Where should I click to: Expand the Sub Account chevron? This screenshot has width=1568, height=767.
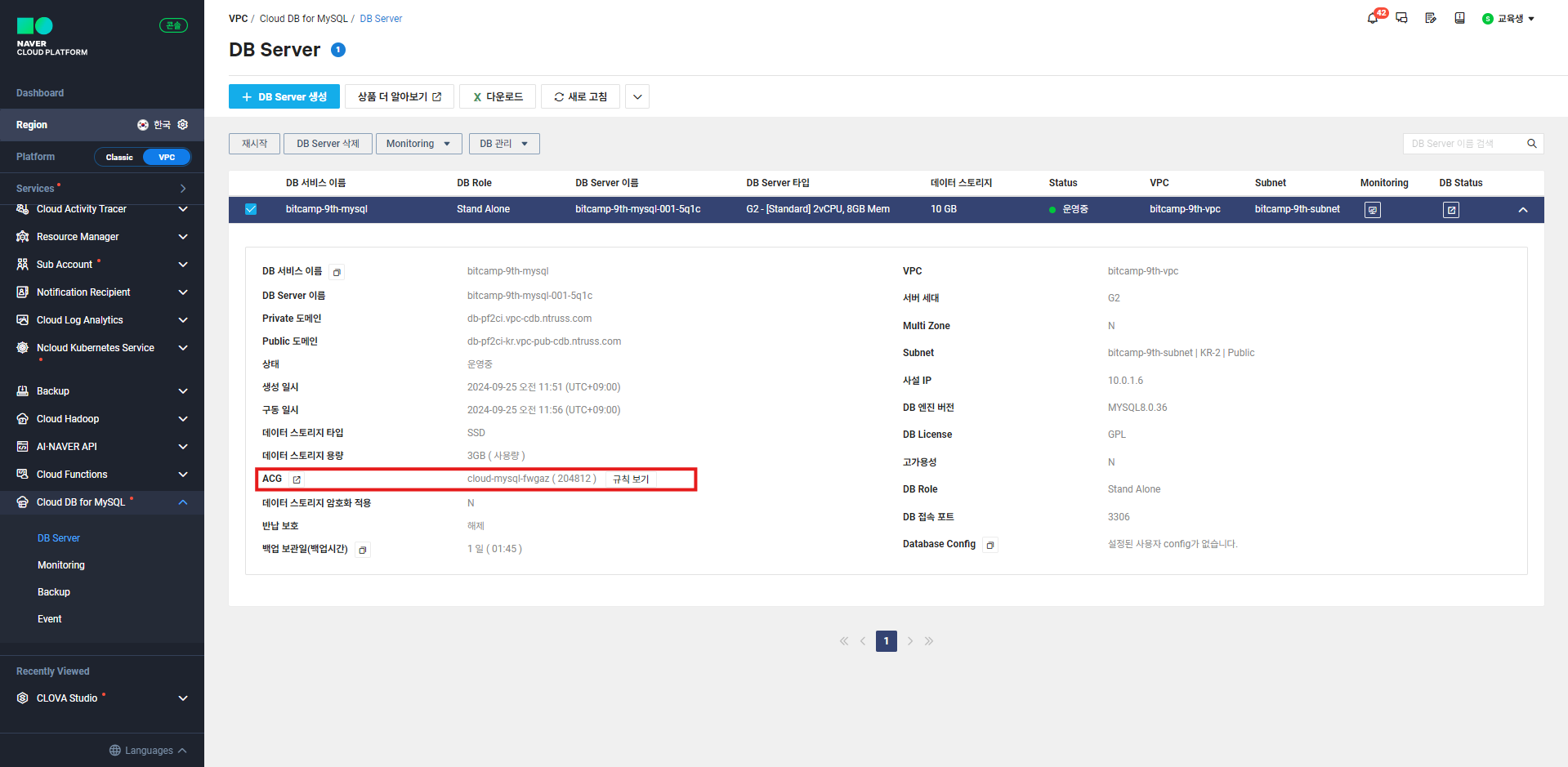click(x=183, y=265)
